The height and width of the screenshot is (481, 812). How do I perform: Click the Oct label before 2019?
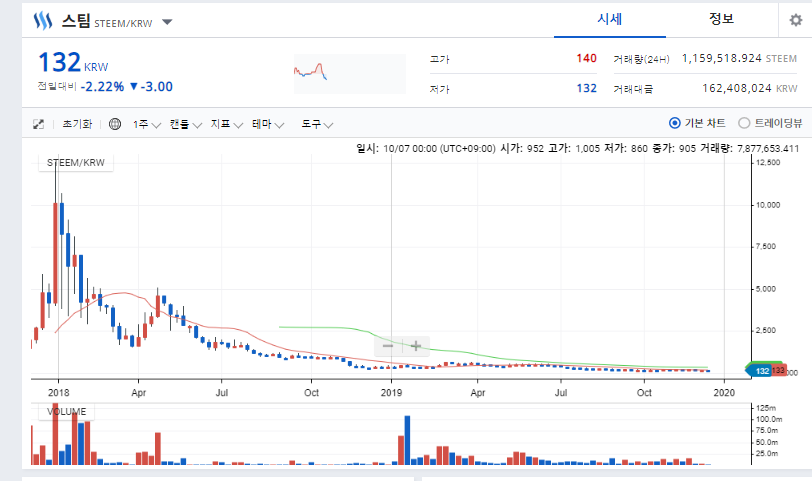click(311, 392)
